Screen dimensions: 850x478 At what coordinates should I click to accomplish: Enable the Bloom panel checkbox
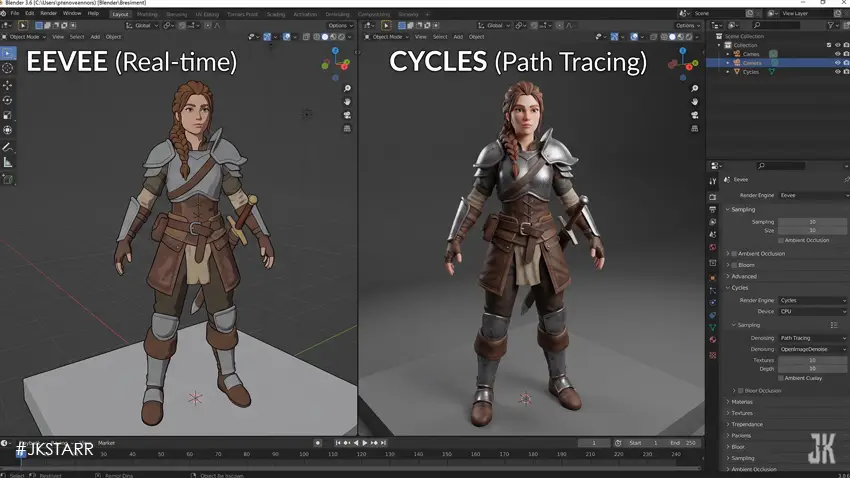point(735,265)
